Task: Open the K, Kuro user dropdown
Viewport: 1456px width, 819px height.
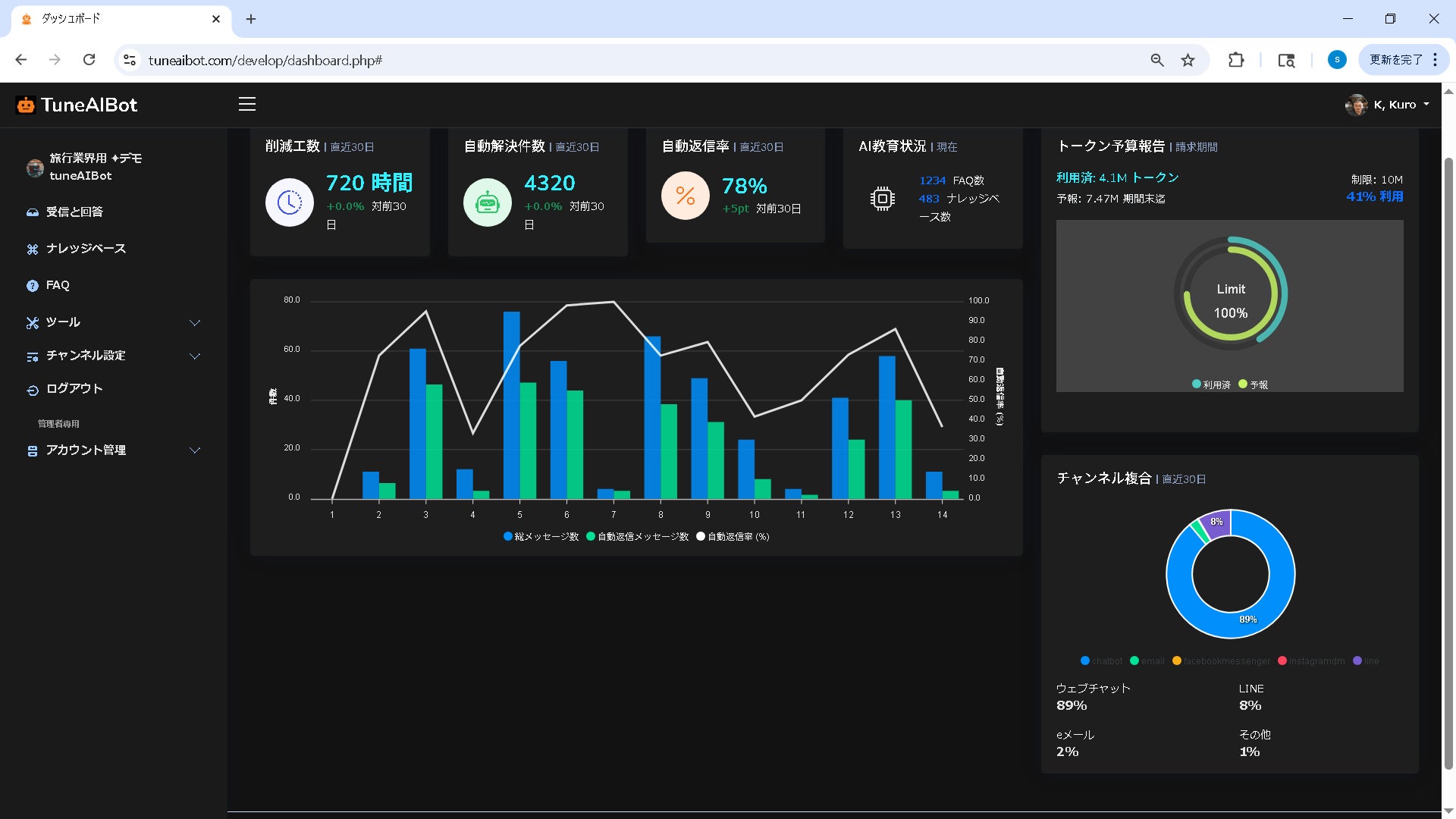Action: click(x=1388, y=105)
